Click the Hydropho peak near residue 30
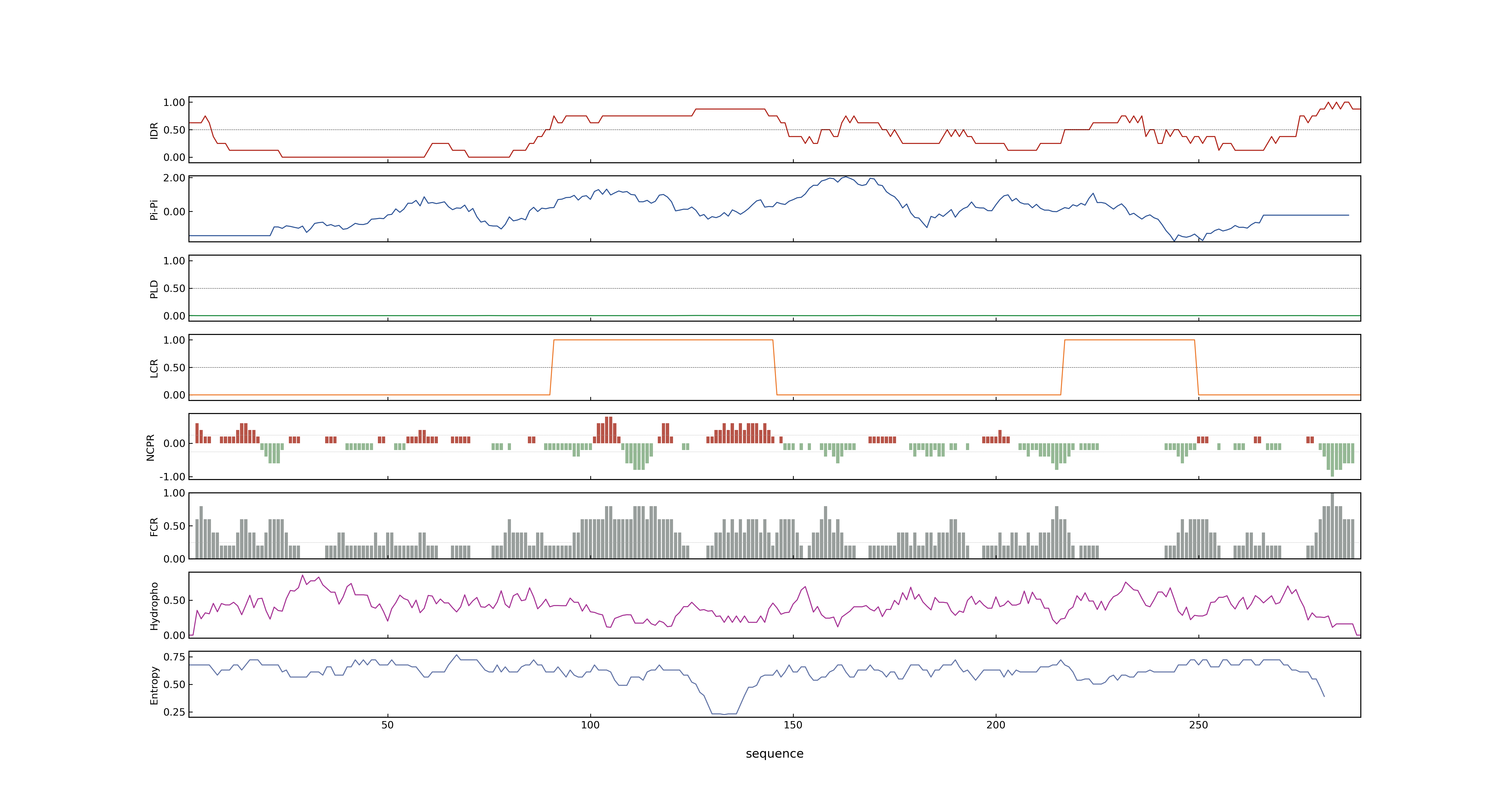The image size is (1512, 806). tap(303, 576)
